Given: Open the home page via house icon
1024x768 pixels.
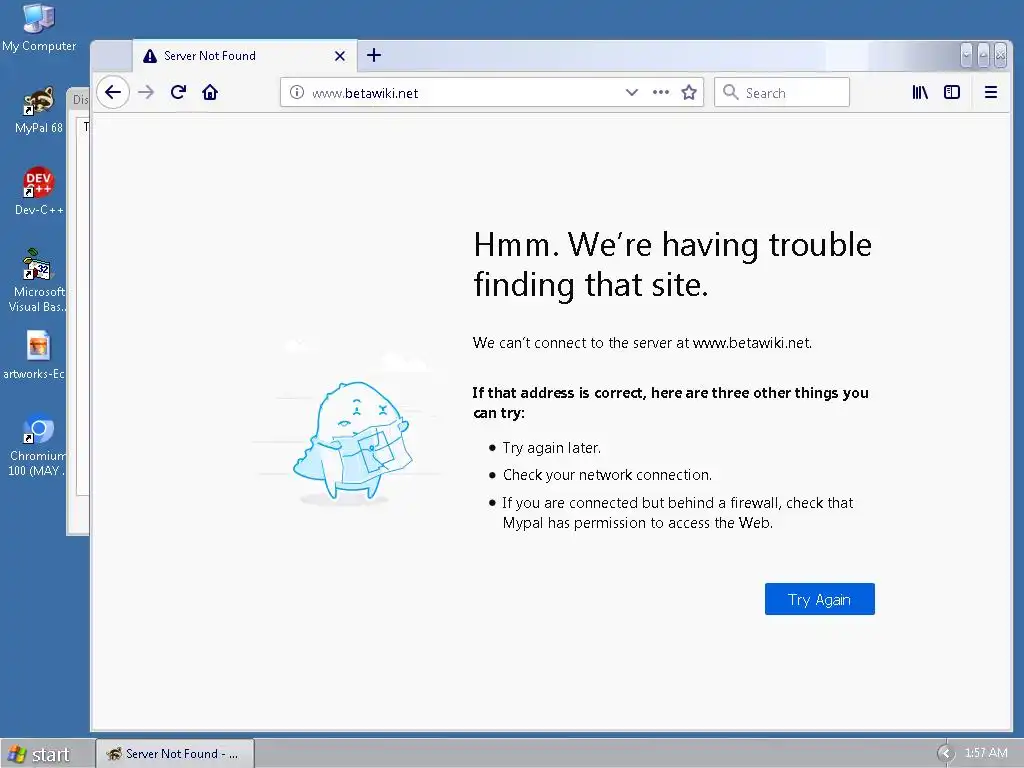Looking at the screenshot, I should click(x=210, y=92).
